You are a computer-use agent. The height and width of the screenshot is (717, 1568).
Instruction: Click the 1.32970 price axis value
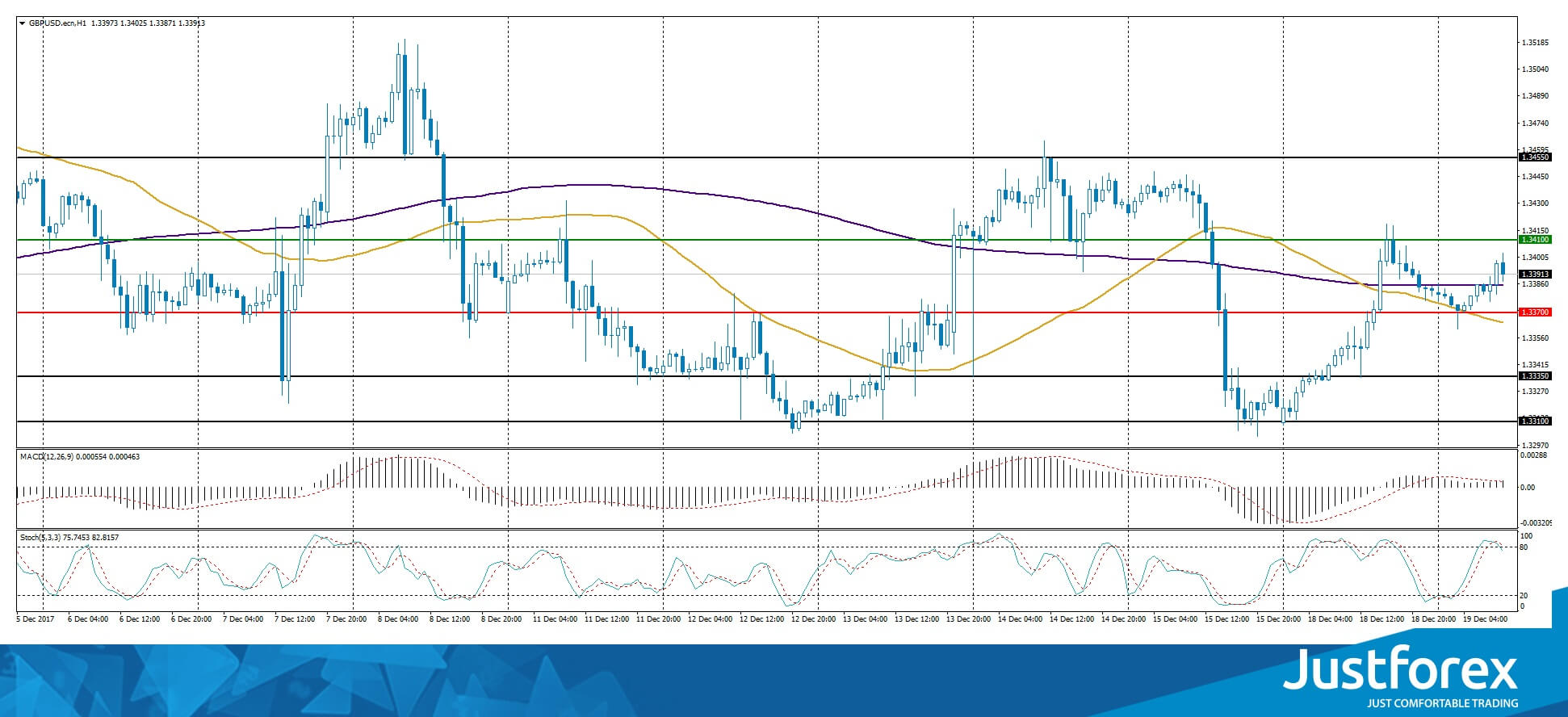click(1535, 445)
